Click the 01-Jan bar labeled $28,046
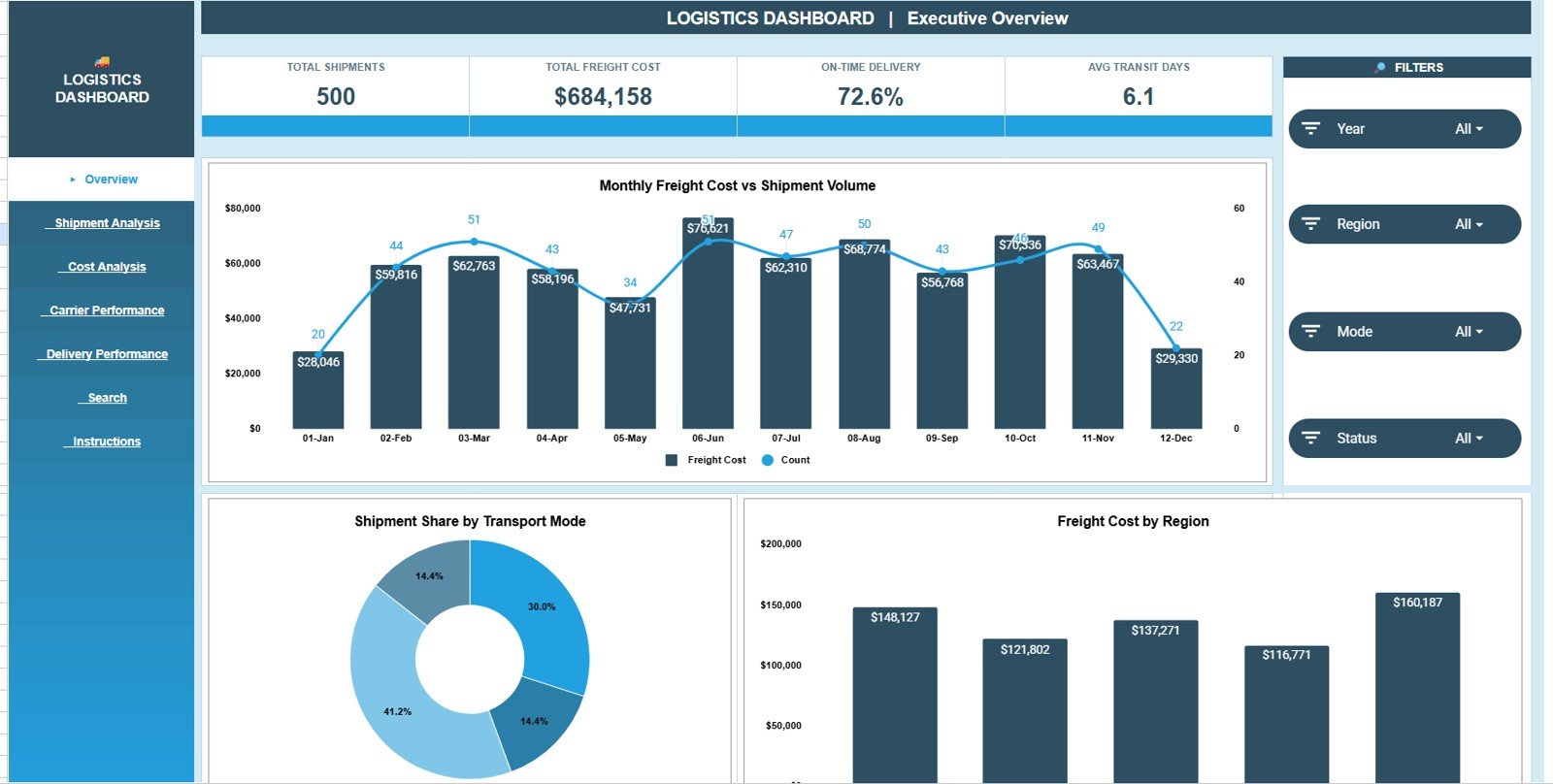 (x=318, y=390)
